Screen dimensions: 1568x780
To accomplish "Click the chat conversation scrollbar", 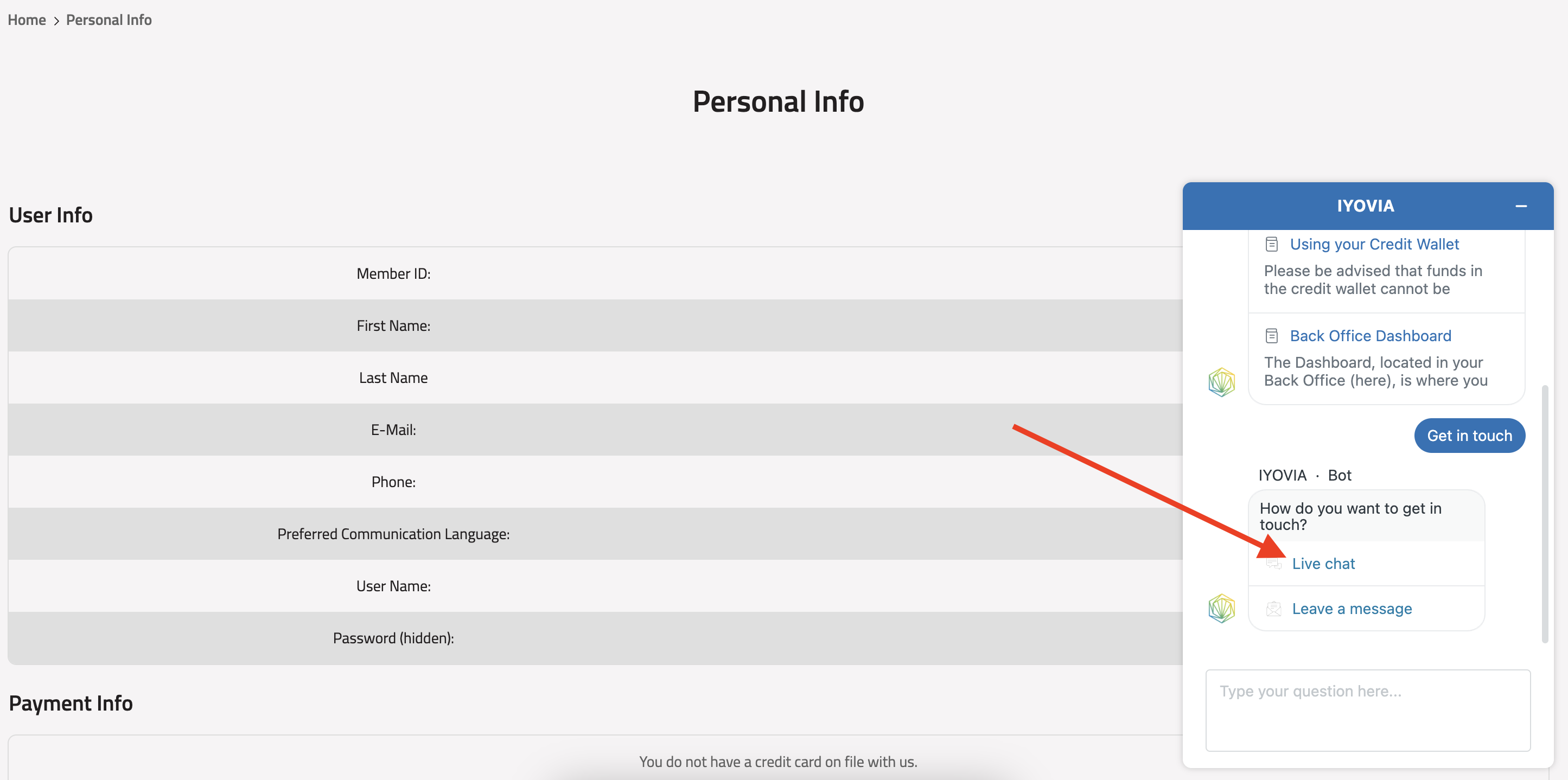I will [1544, 514].
